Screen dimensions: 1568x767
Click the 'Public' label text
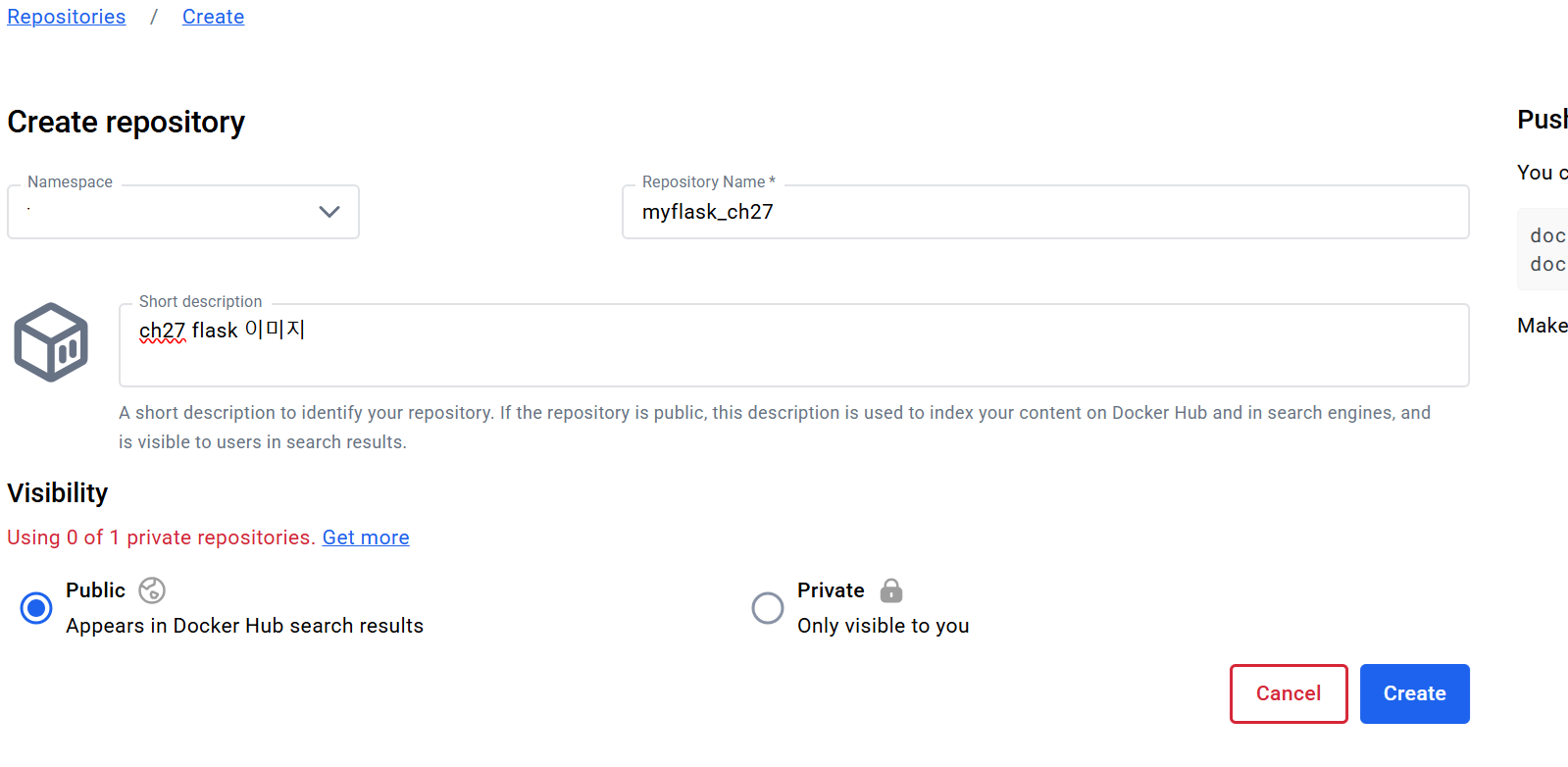coord(96,590)
